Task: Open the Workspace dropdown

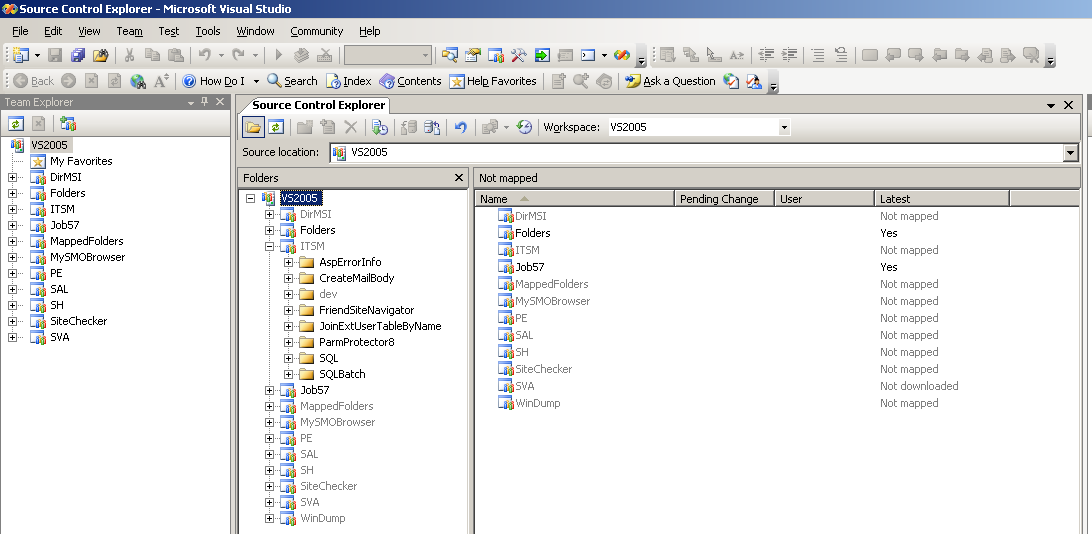Action: pyautogui.click(x=783, y=127)
